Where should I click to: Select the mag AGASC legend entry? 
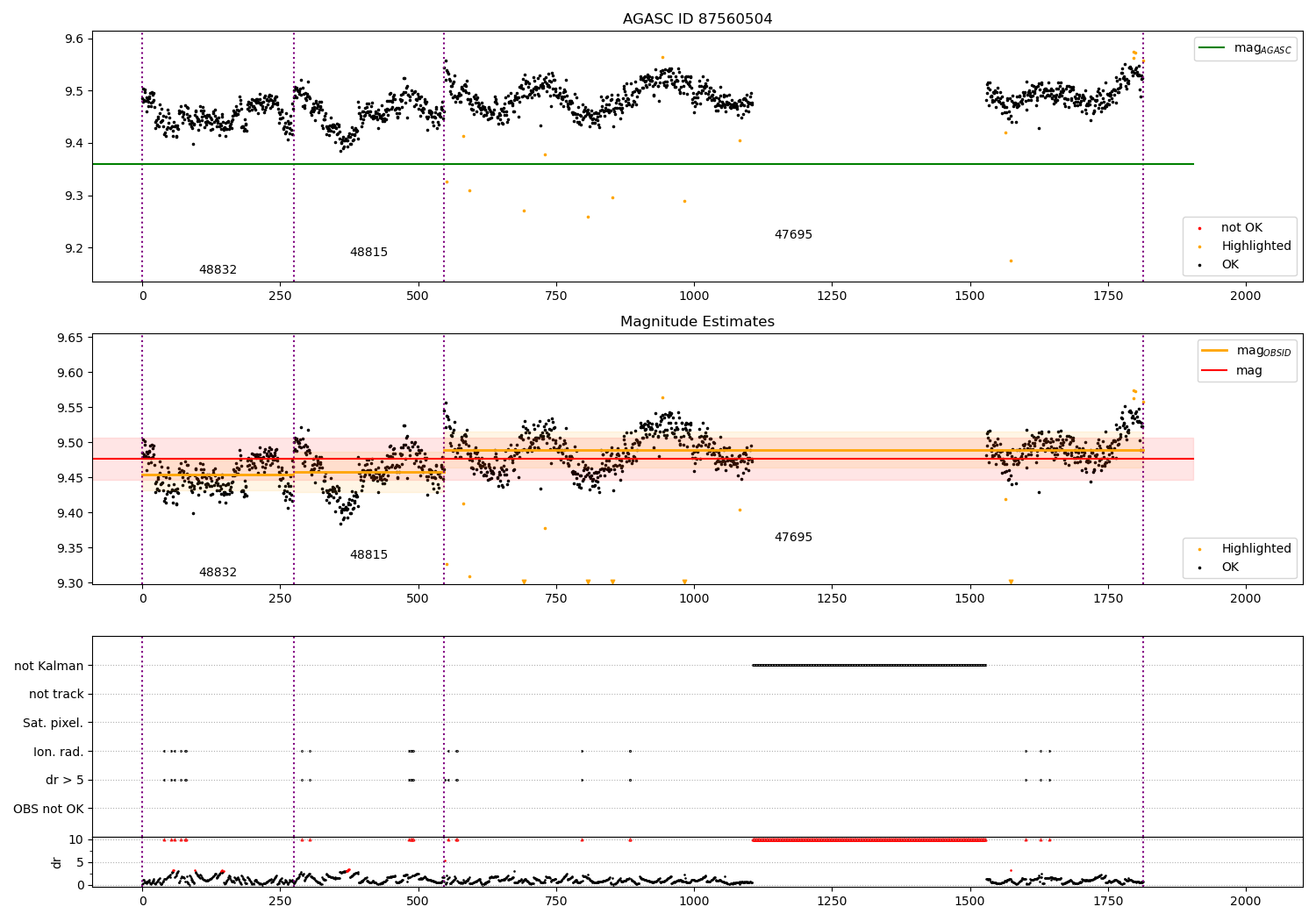tap(1246, 49)
